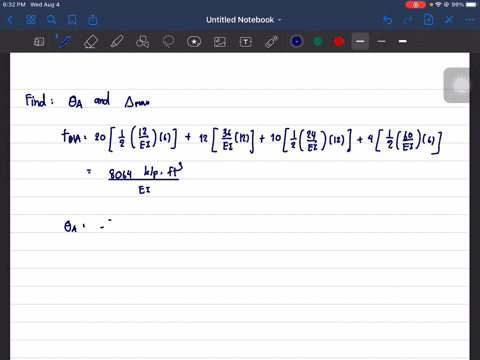Redo the last undone stroke
The width and height of the screenshot is (480, 360).
(408, 20)
